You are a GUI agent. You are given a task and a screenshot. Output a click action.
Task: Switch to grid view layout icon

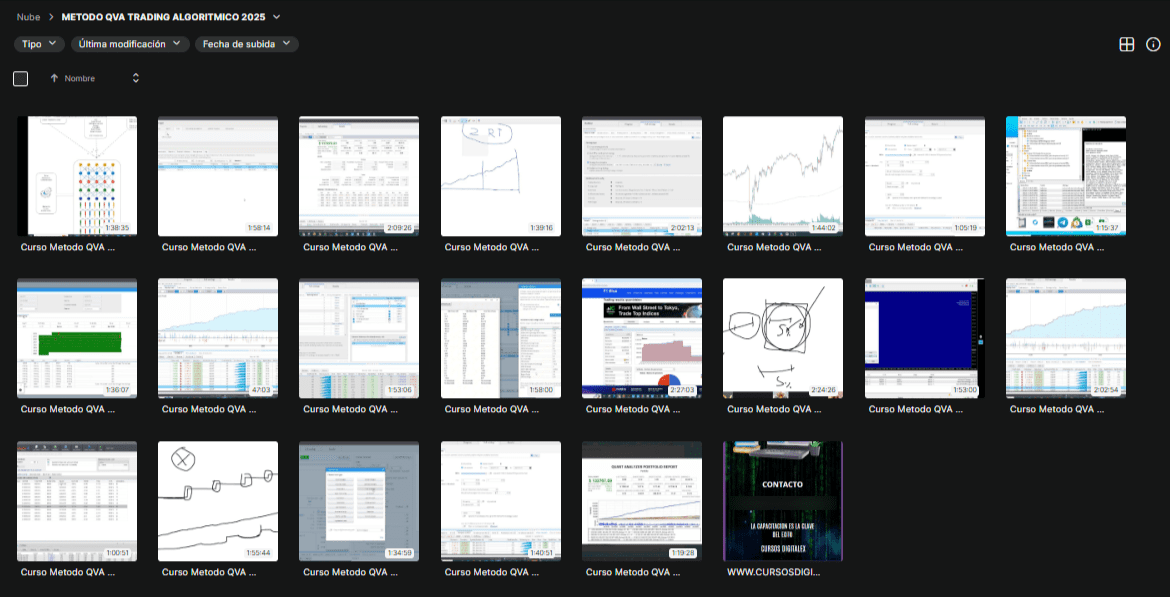click(x=1126, y=44)
